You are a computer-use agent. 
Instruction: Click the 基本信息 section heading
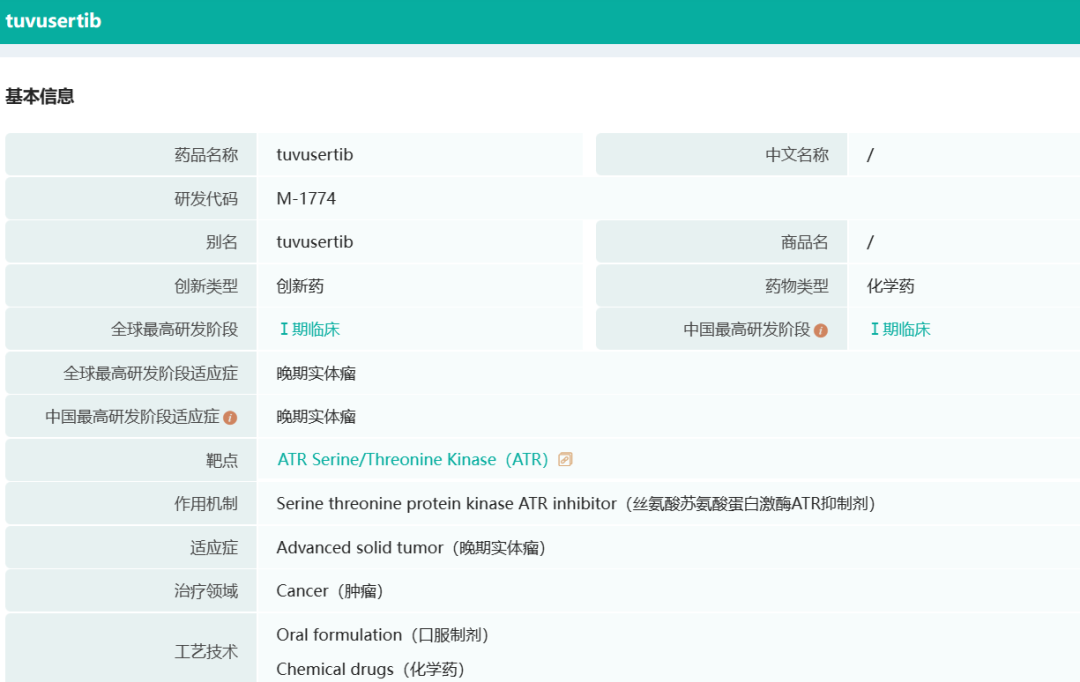coord(40,97)
